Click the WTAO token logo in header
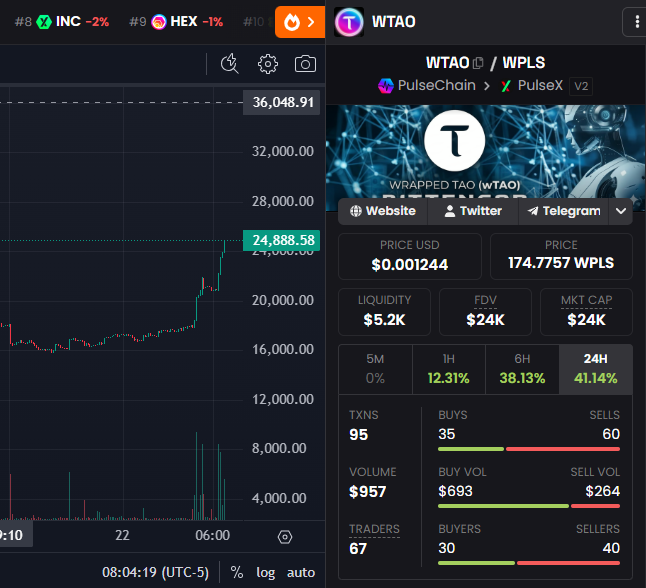This screenshot has height=588, width=646. click(349, 22)
